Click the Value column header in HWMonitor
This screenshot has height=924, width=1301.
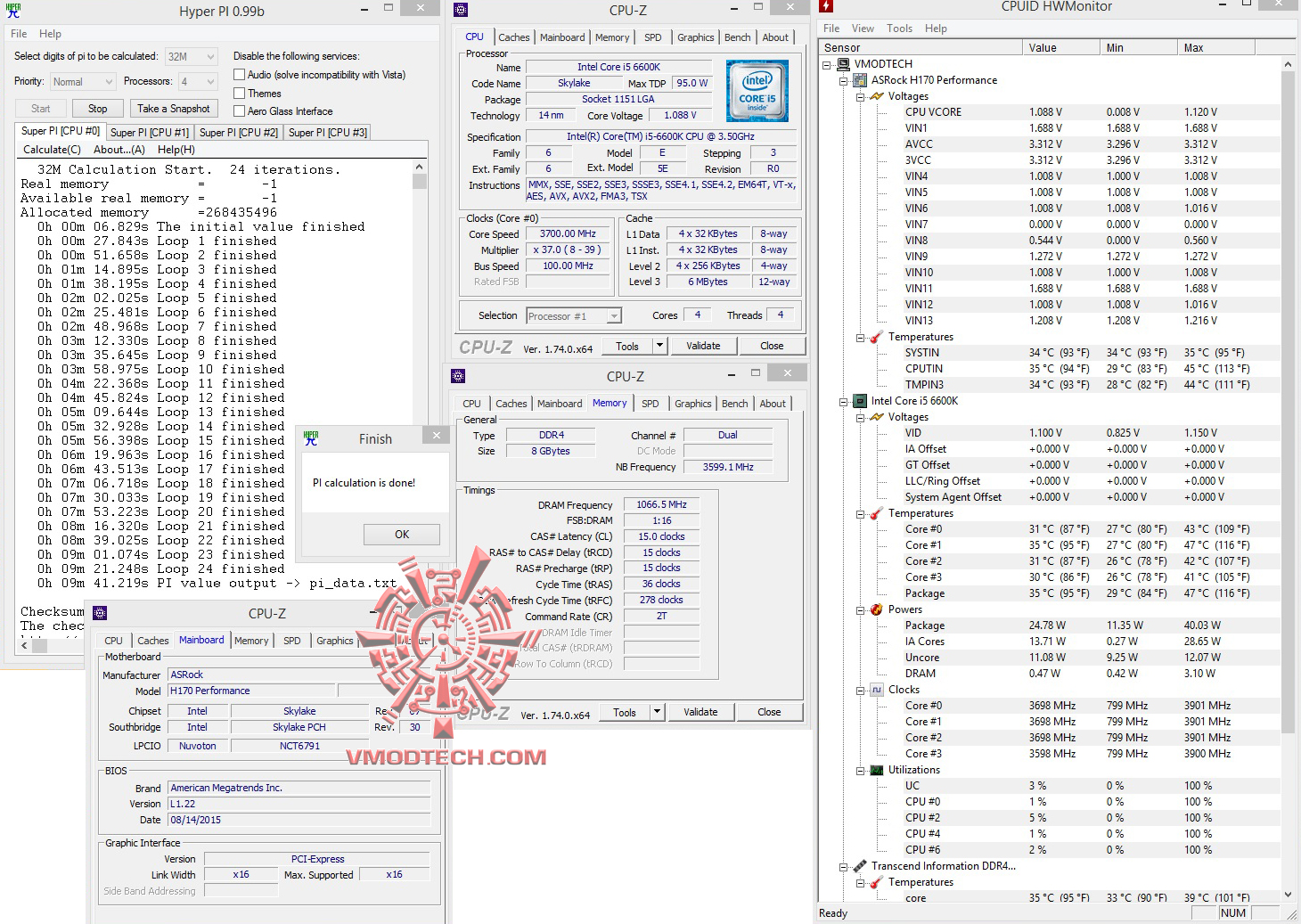click(1060, 48)
